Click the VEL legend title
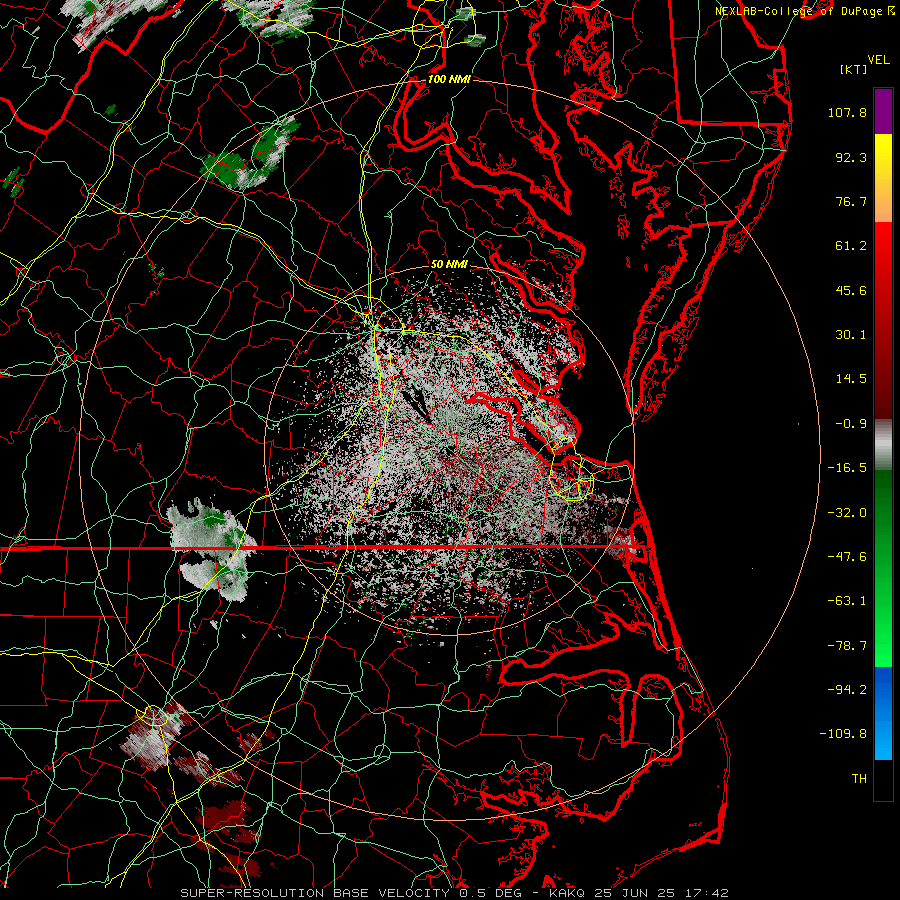This screenshot has height=900, width=900. pos(878,60)
